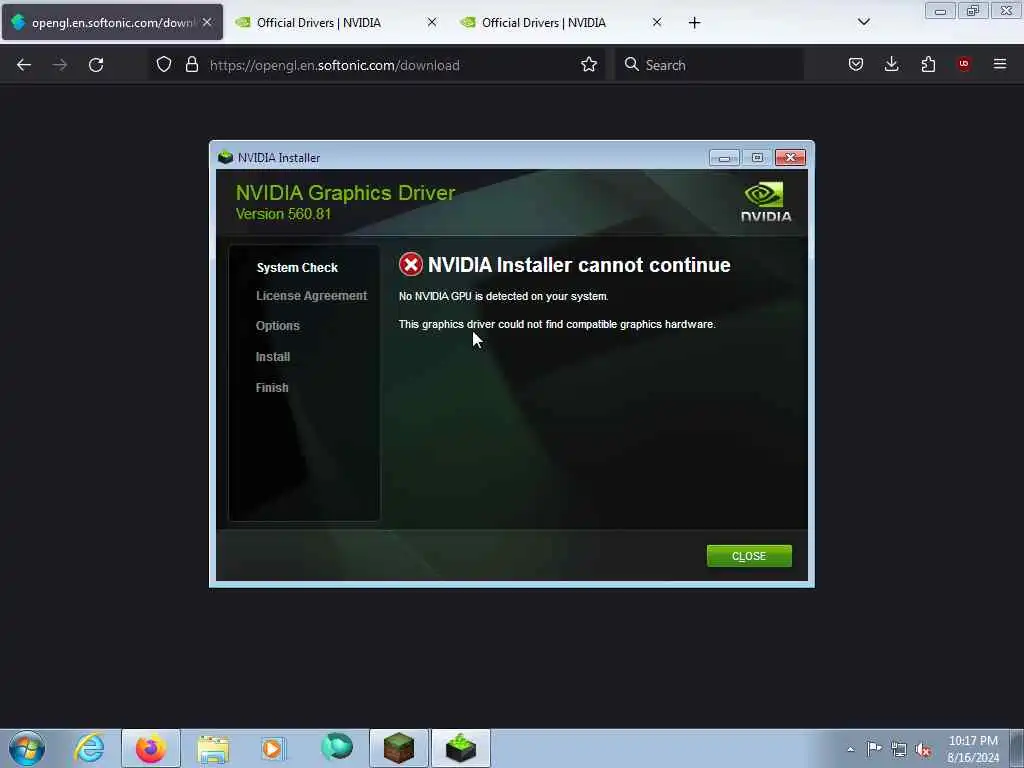This screenshot has height=768, width=1024.
Task: Minimize the NVIDIA Installer window
Action: click(724, 157)
